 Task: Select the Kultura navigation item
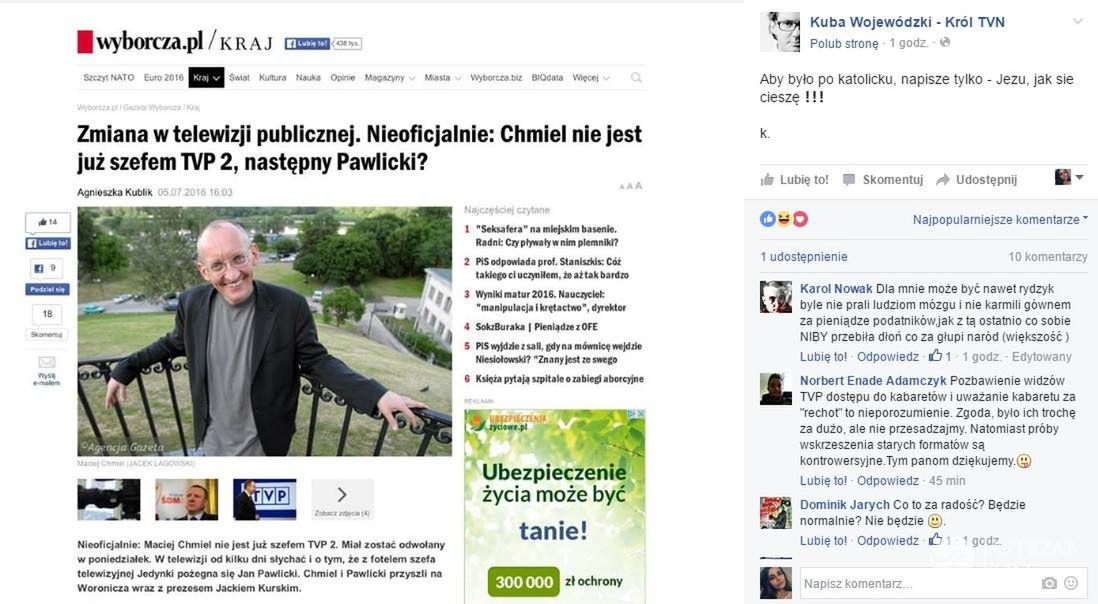coord(272,78)
